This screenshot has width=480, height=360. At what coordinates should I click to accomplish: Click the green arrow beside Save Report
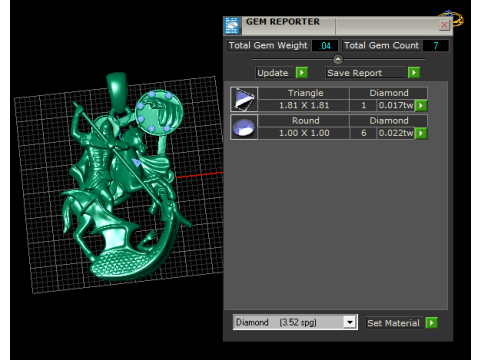(x=414, y=73)
